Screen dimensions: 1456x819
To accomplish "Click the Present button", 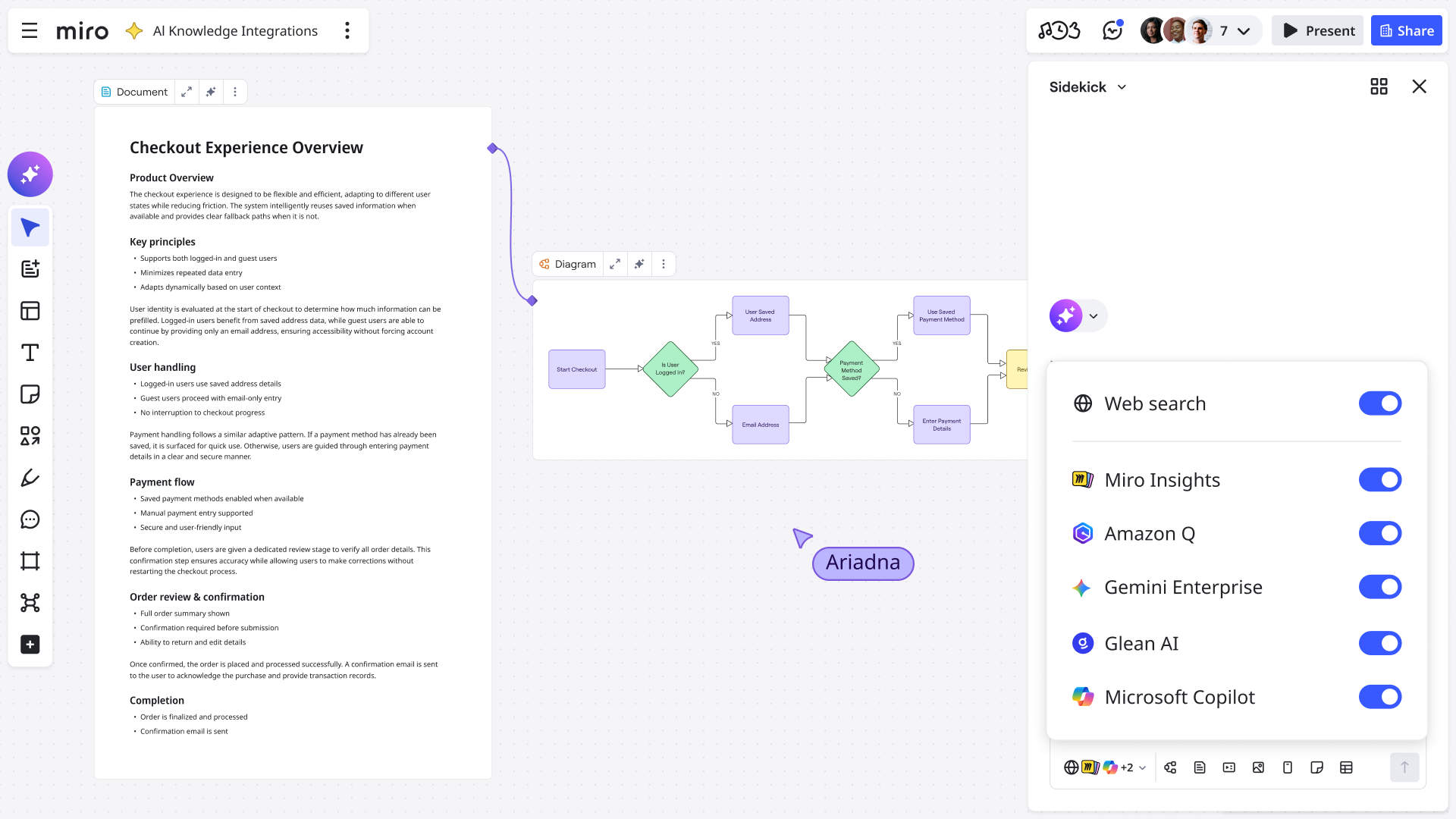I will coord(1317,30).
